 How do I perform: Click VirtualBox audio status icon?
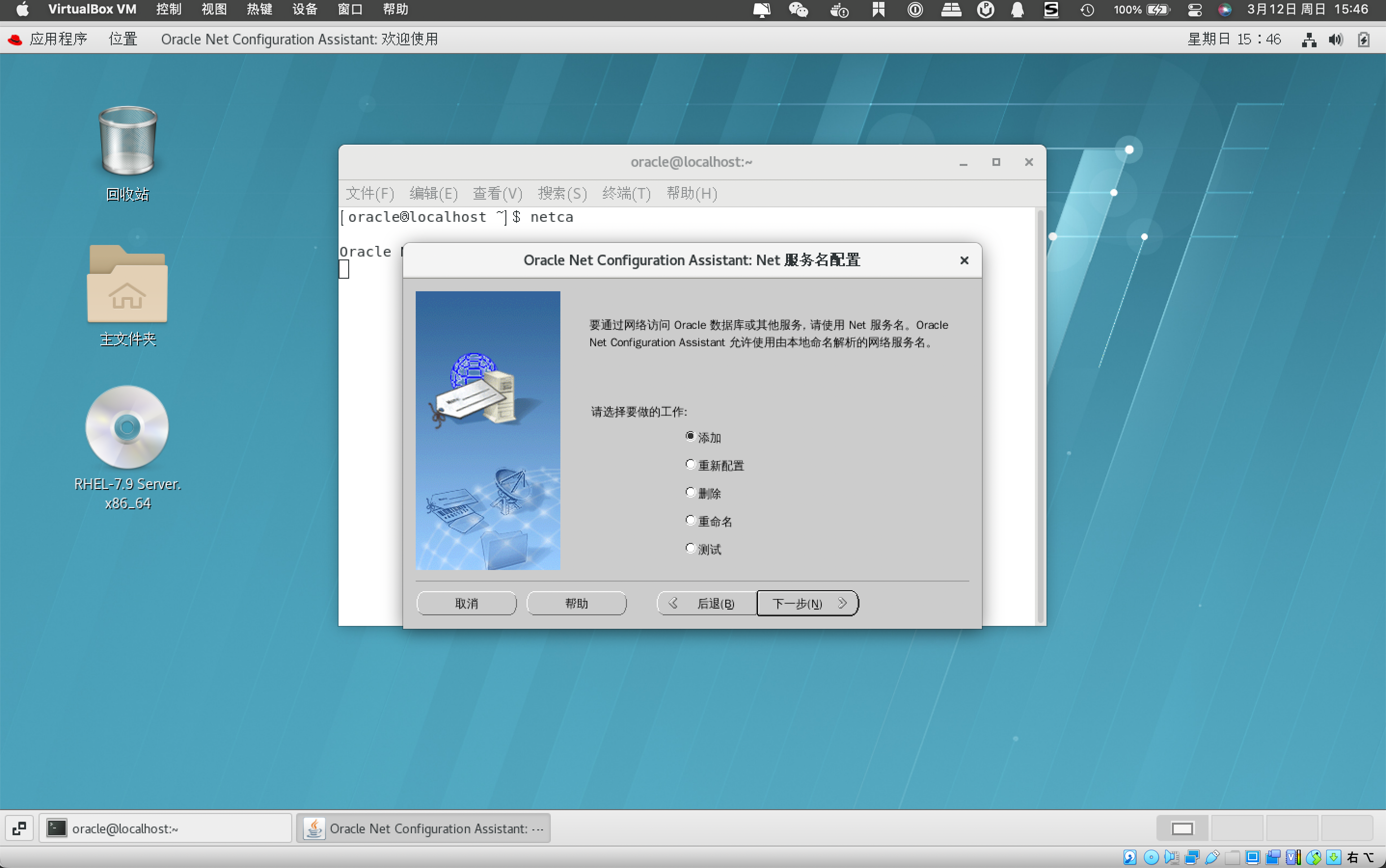(1171, 858)
